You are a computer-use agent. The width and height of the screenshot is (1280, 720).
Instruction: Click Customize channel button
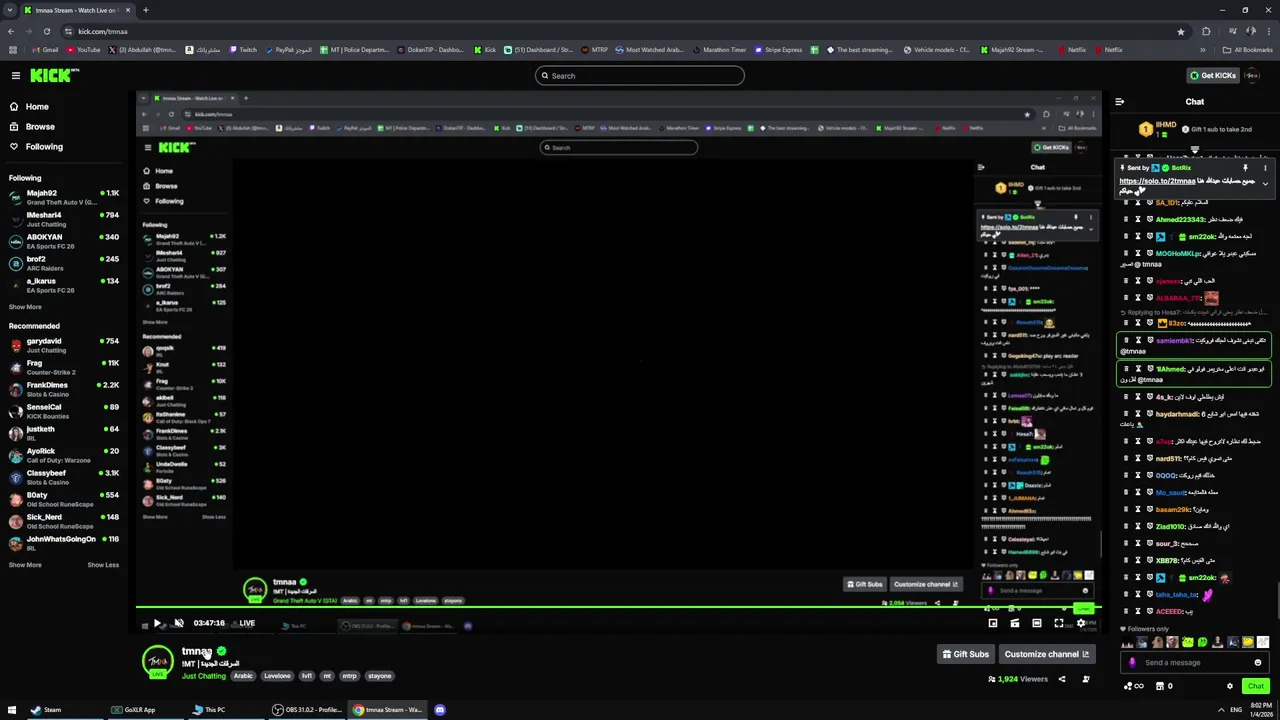1046,654
